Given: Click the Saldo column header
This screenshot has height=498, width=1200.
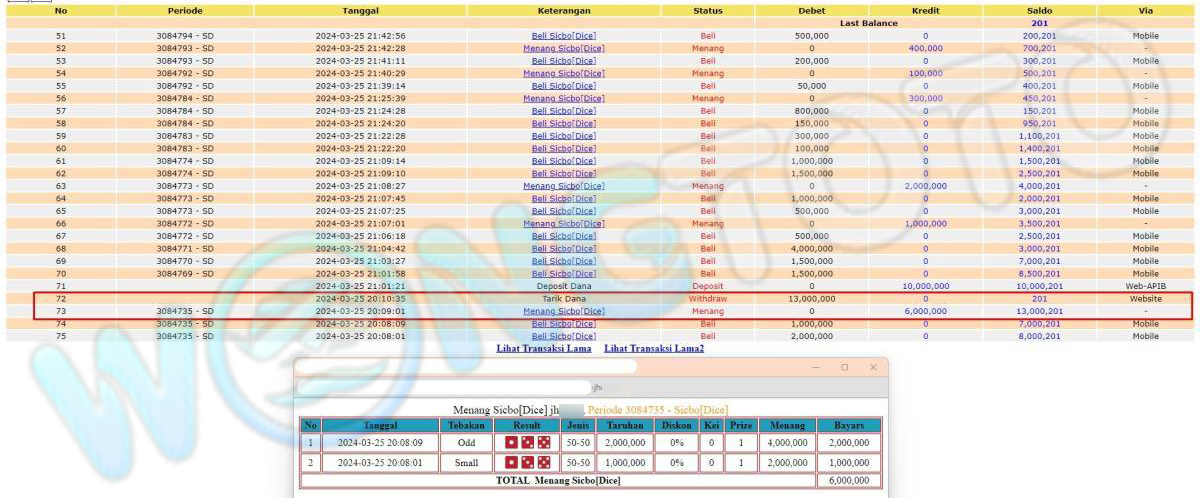Looking at the screenshot, I should 1039,10.
